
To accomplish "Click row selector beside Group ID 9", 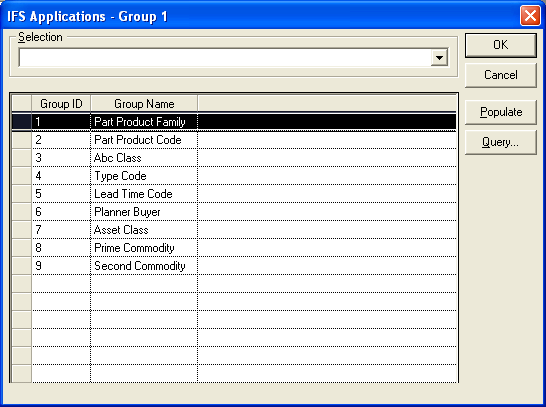I will (x=22, y=266).
